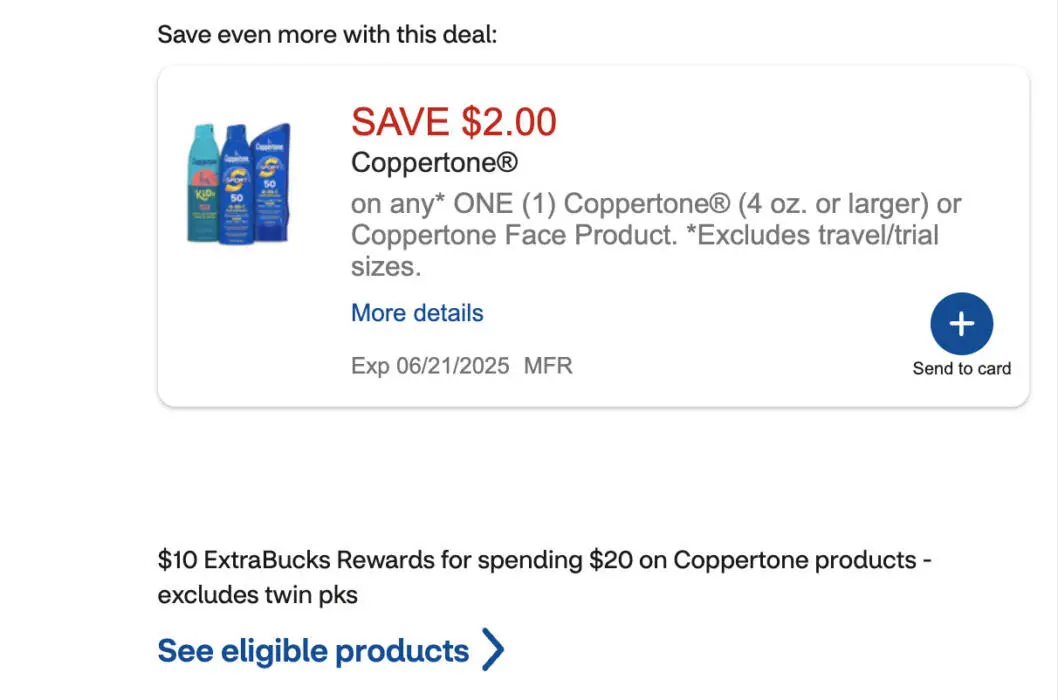The width and height of the screenshot is (1058, 700).
Task: Select the SAVE $2.00 red heading
Action: [x=453, y=121]
